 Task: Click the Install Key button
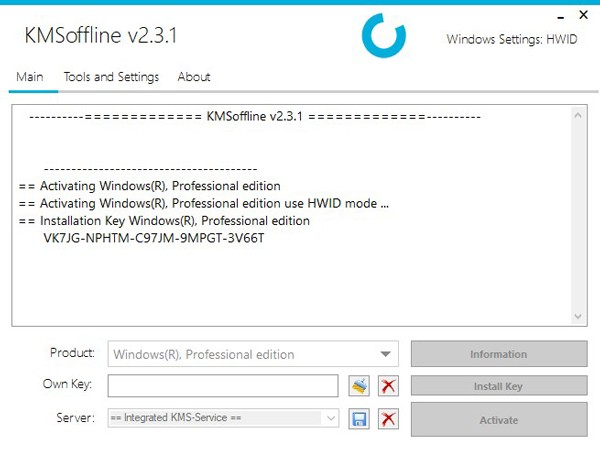pyautogui.click(x=498, y=386)
